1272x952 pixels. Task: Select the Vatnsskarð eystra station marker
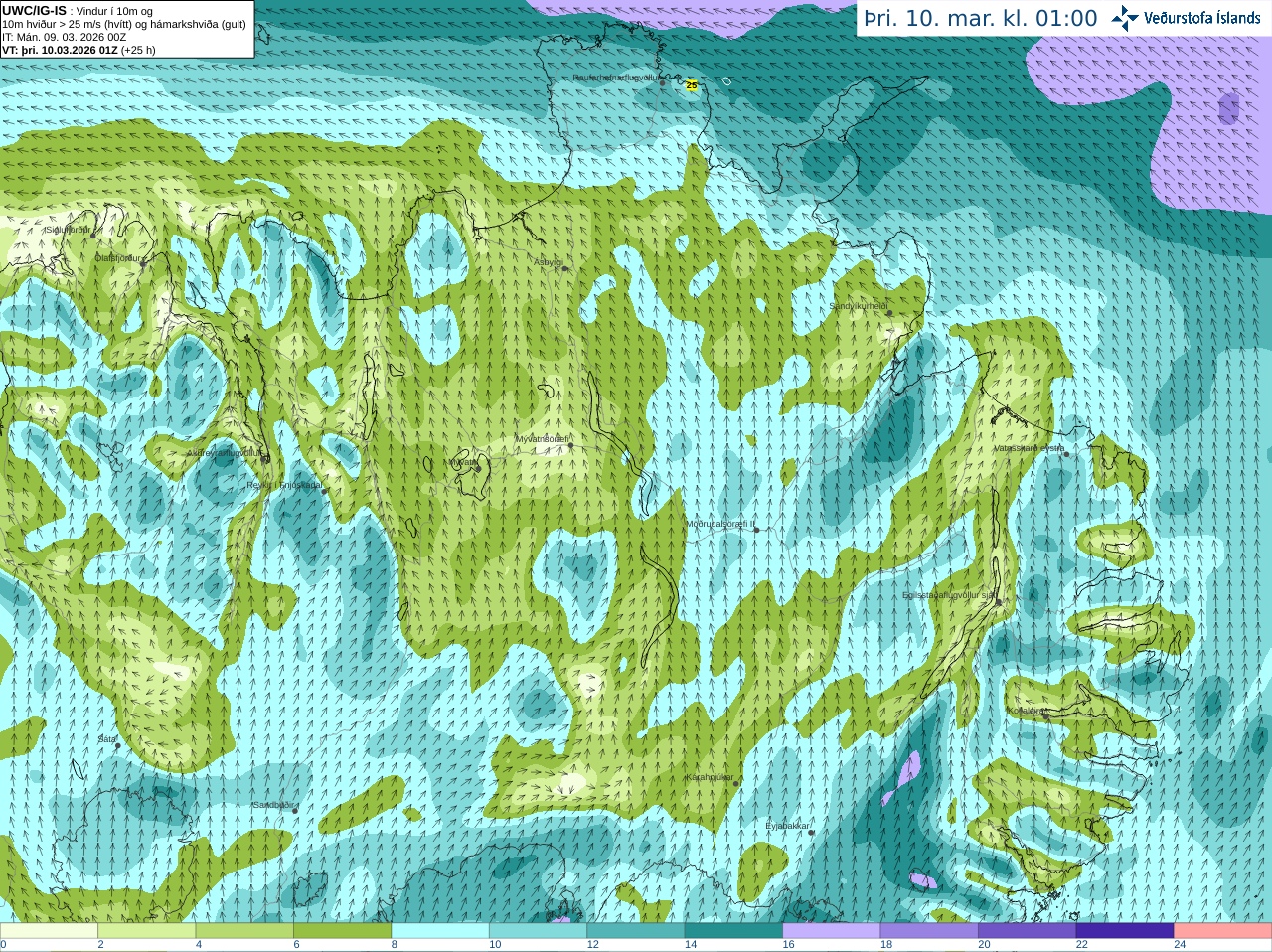[1066, 453]
